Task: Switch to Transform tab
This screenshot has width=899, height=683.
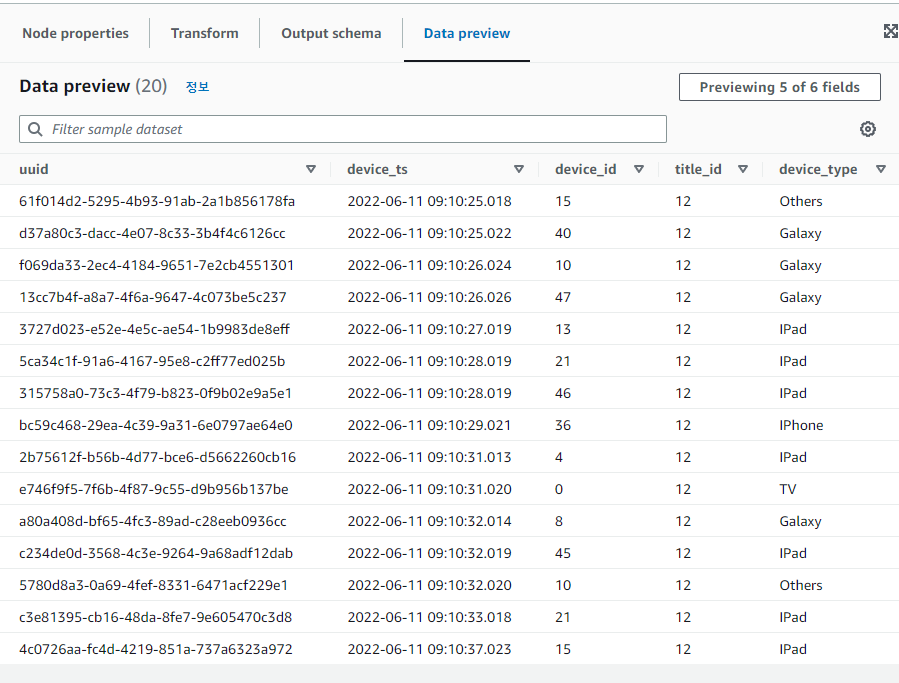Action: tap(205, 33)
